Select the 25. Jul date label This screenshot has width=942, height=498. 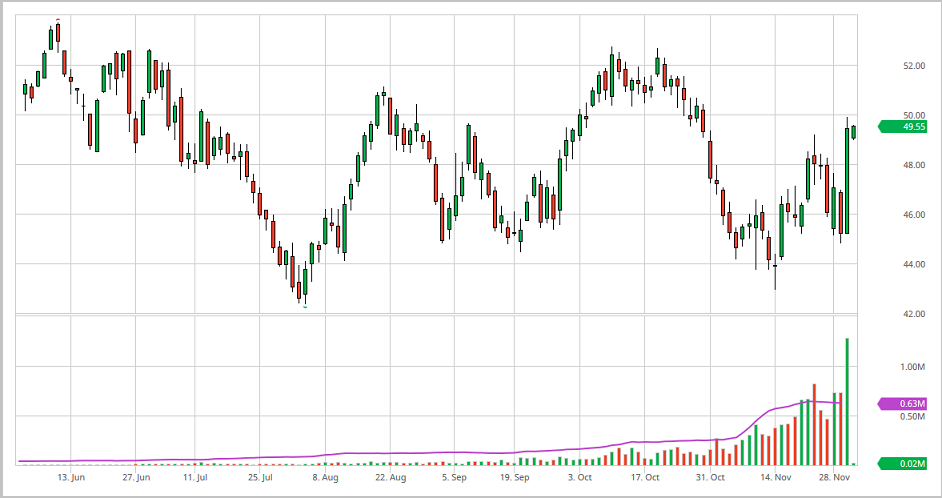point(260,478)
